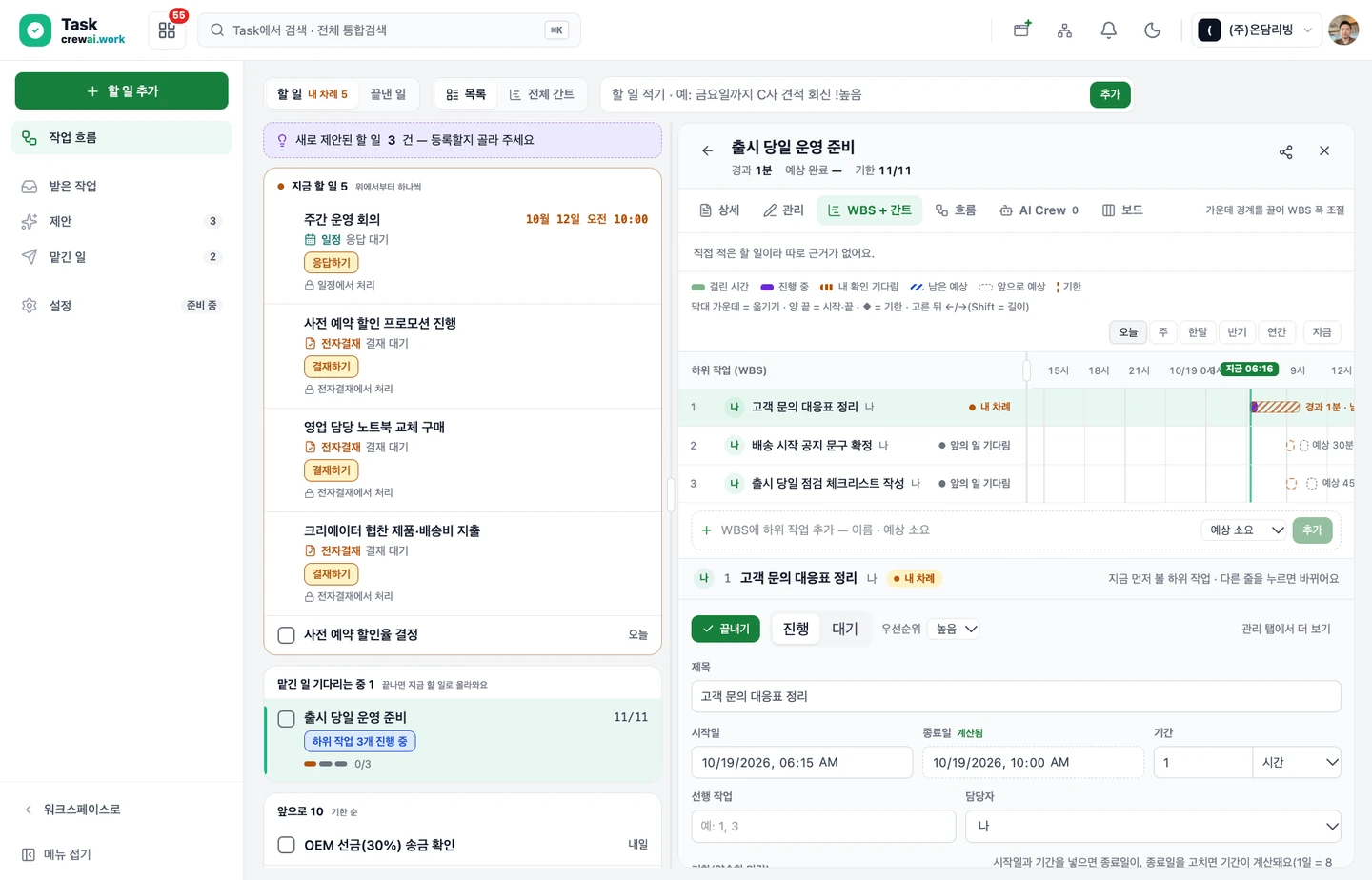Open the apps grid icon with 55 badge
Image resolution: width=1372 pixels, height=880 pixels.
[x=167, y=30]
